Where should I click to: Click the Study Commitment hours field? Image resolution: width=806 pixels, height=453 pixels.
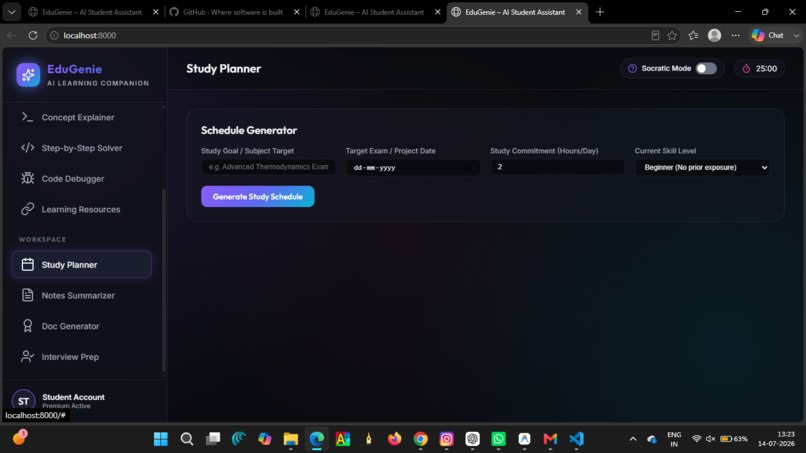(x=557, y=167)
